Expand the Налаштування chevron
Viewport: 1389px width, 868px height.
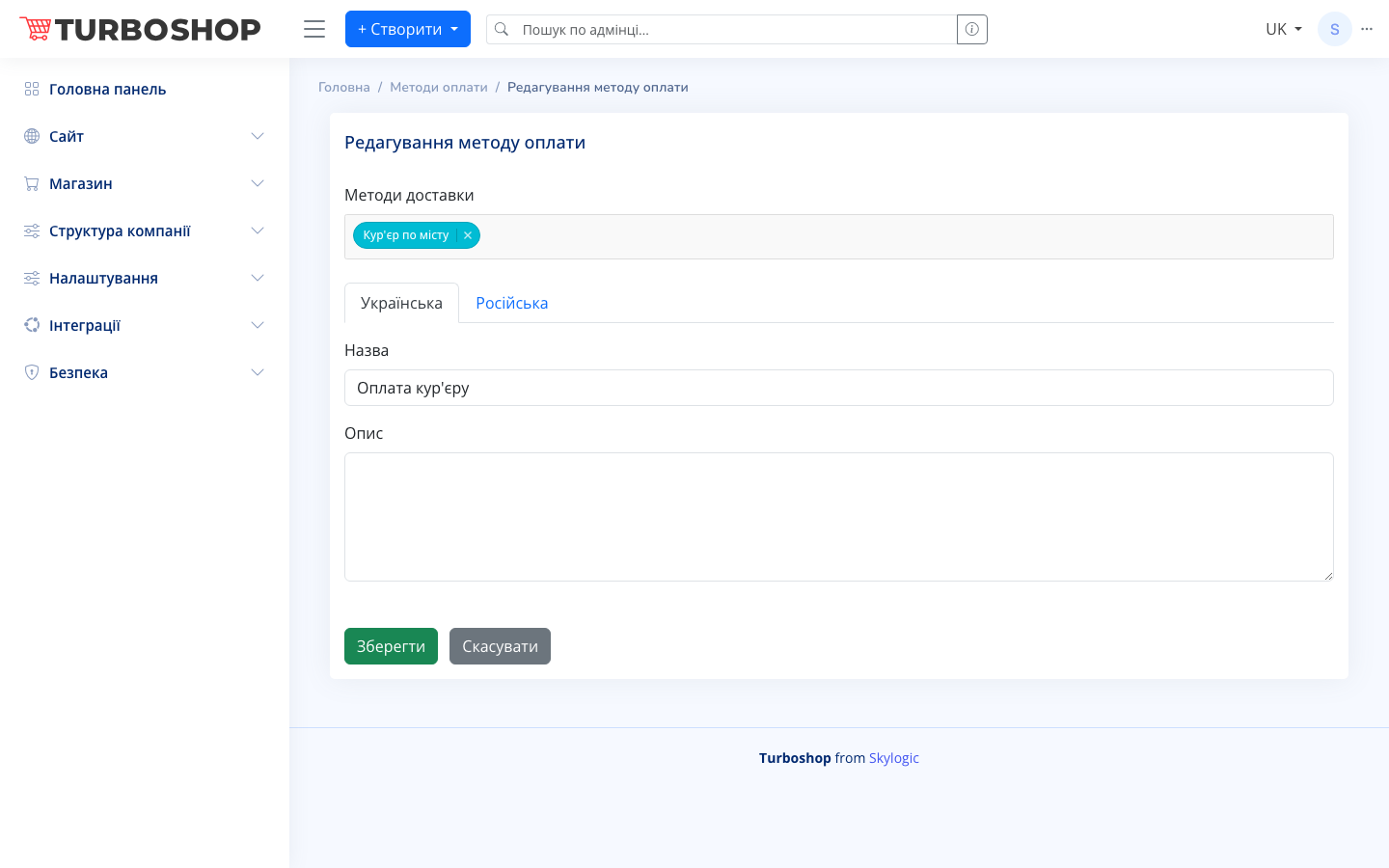258,278
